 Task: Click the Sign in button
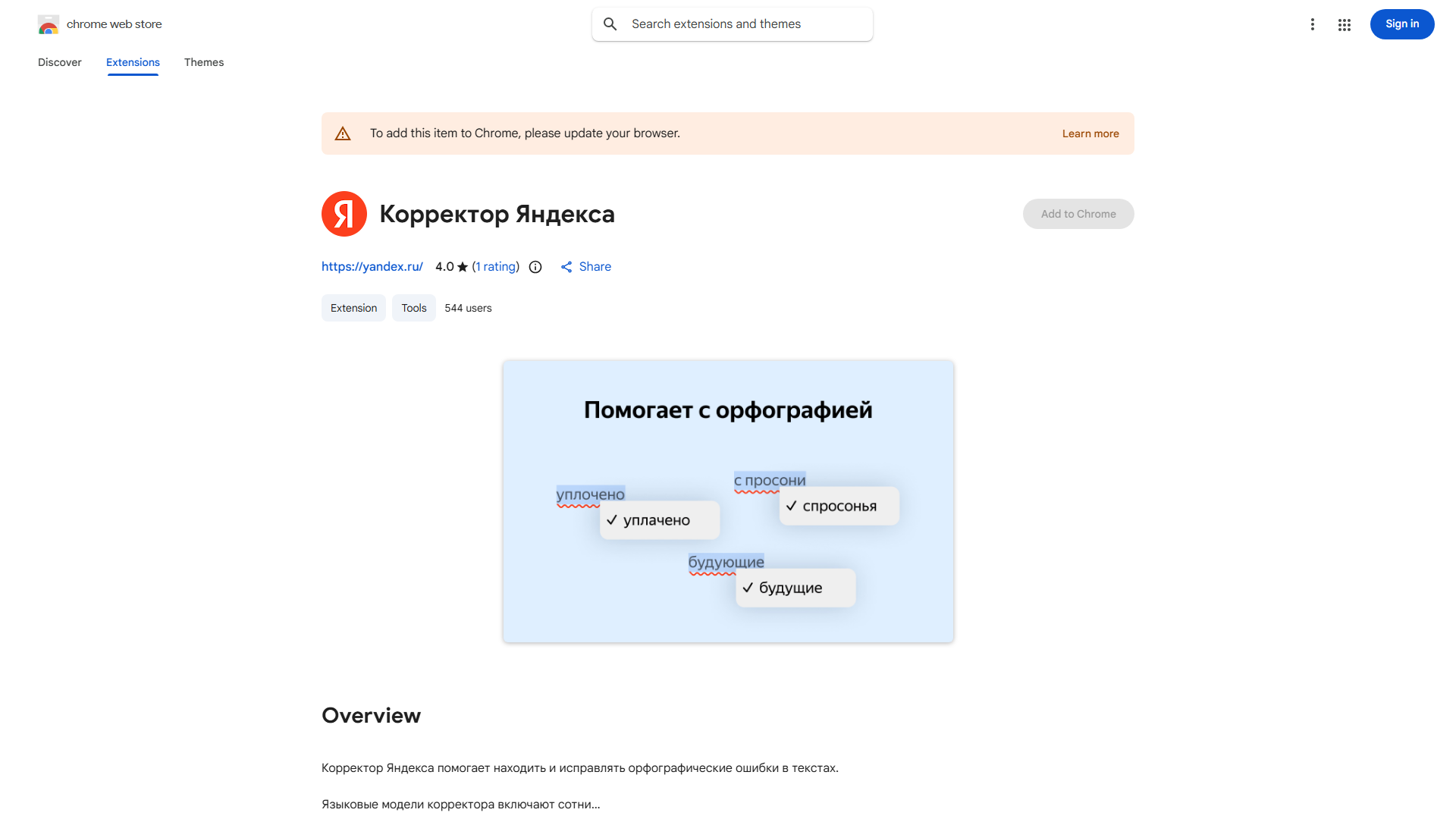click(1401, 24)
